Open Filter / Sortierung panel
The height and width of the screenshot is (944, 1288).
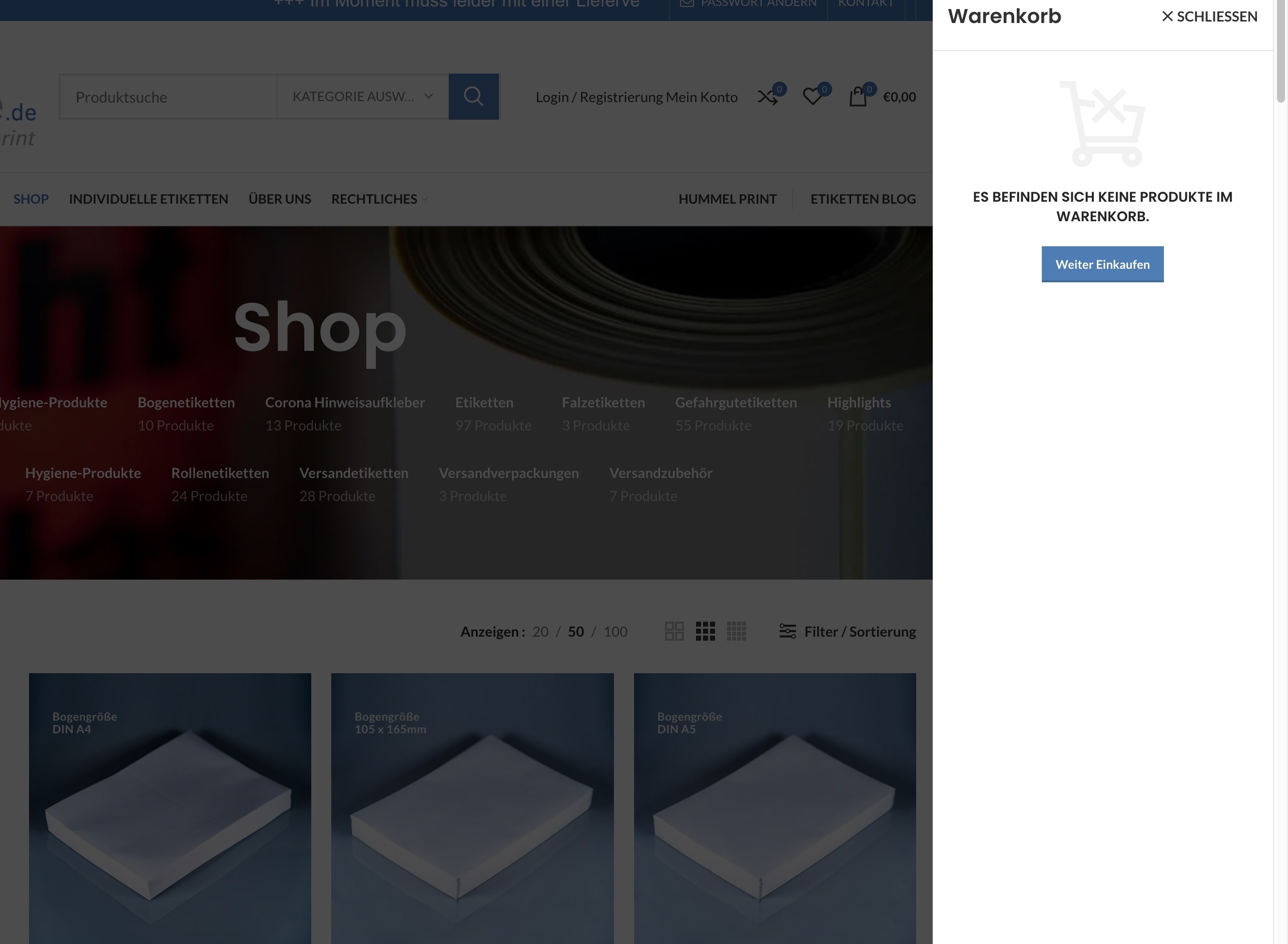[848, 632]
